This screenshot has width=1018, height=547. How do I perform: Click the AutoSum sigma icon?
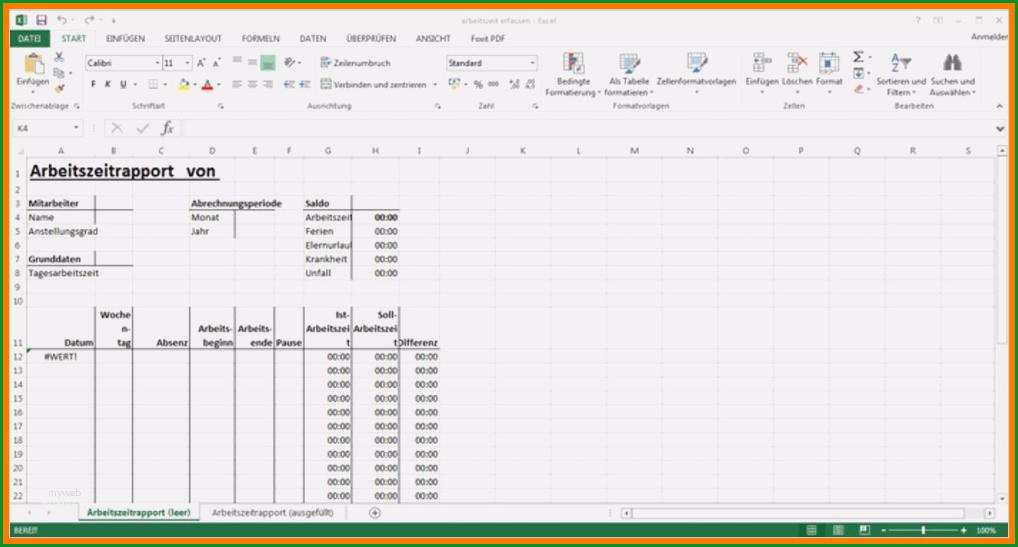point(858,57)
